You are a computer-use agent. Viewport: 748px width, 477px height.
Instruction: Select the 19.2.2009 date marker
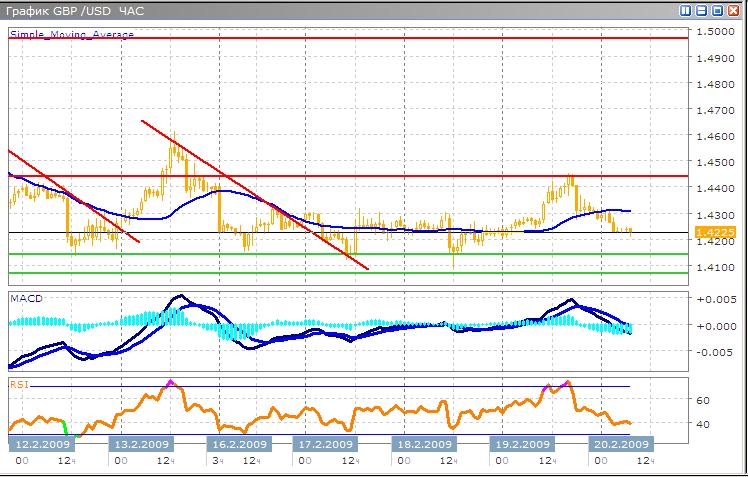tap(522, 444)
